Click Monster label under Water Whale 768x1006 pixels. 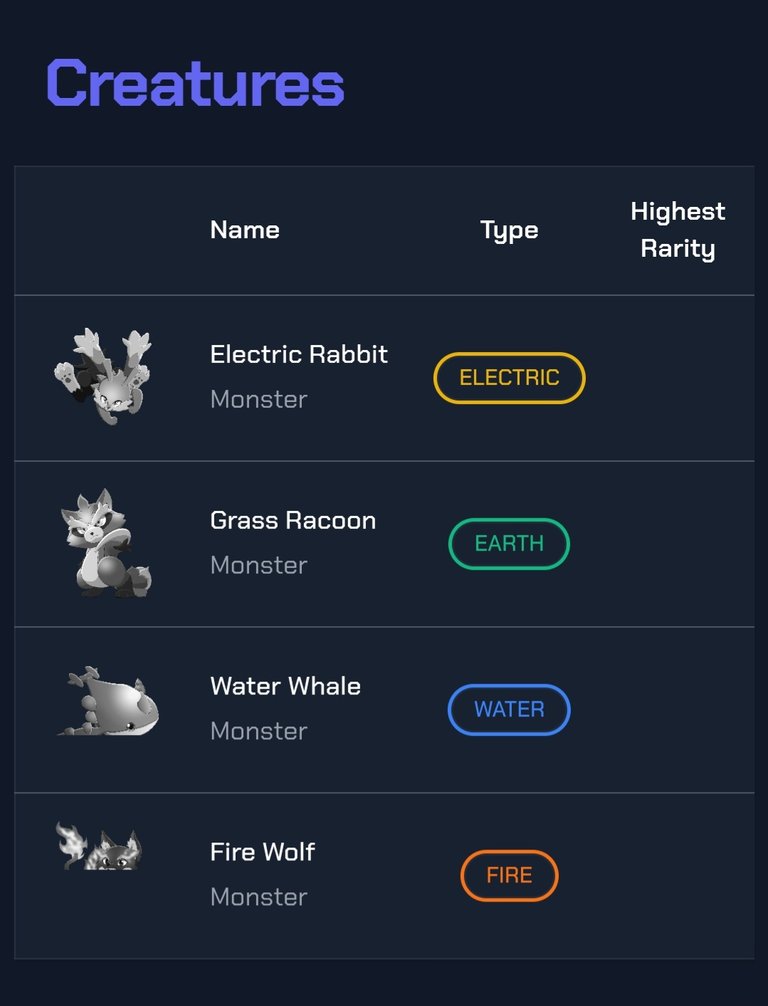pyautogui.click(x=259, y=731)
